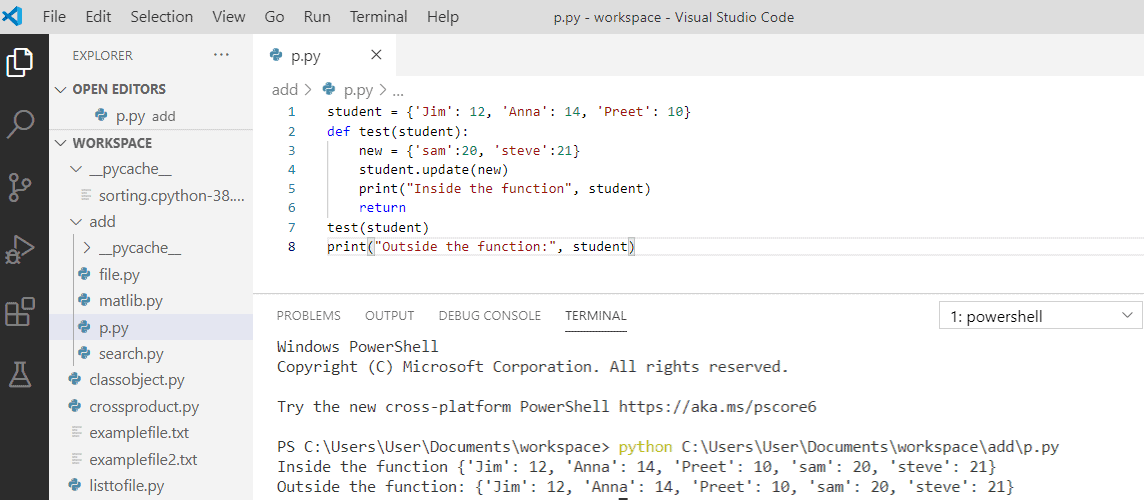Open examplefile2.txt in explorer
Screen dimensions: 1144x500
tap(151, 460)
